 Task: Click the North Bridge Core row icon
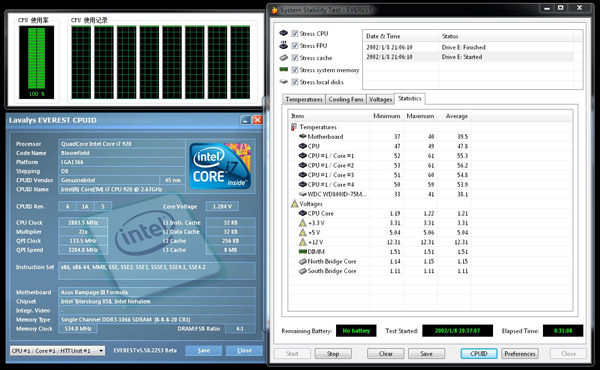tap(302, 261)
